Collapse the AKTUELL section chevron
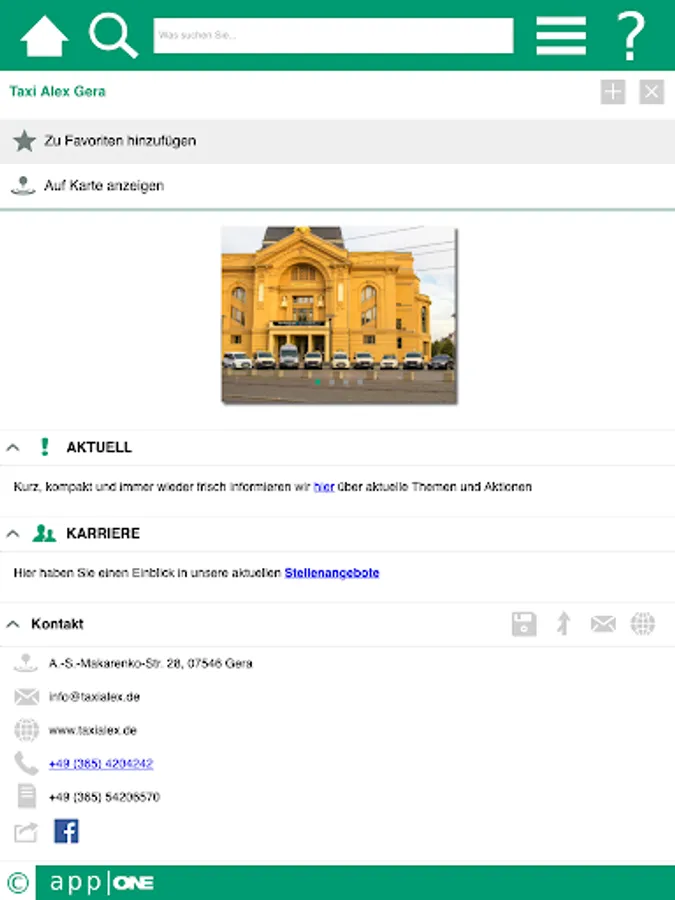The image size is (675, 900). 13,447
